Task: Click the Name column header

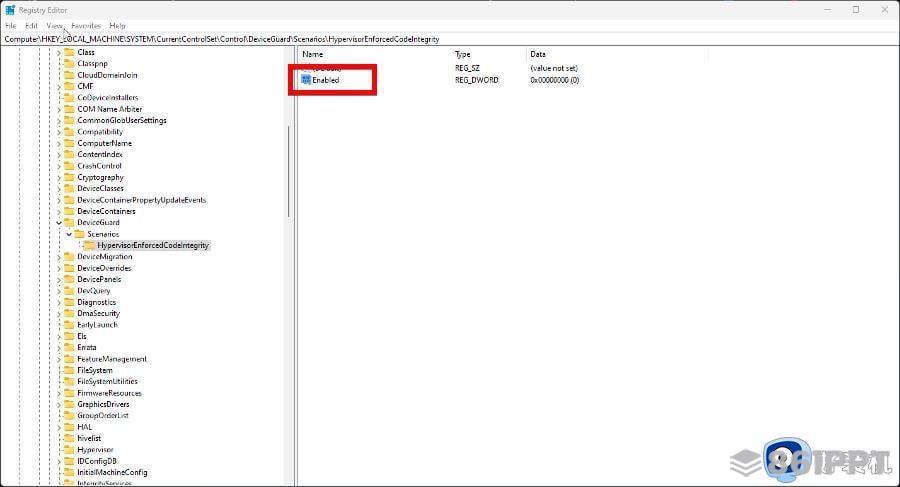Action: click(313, 54)
